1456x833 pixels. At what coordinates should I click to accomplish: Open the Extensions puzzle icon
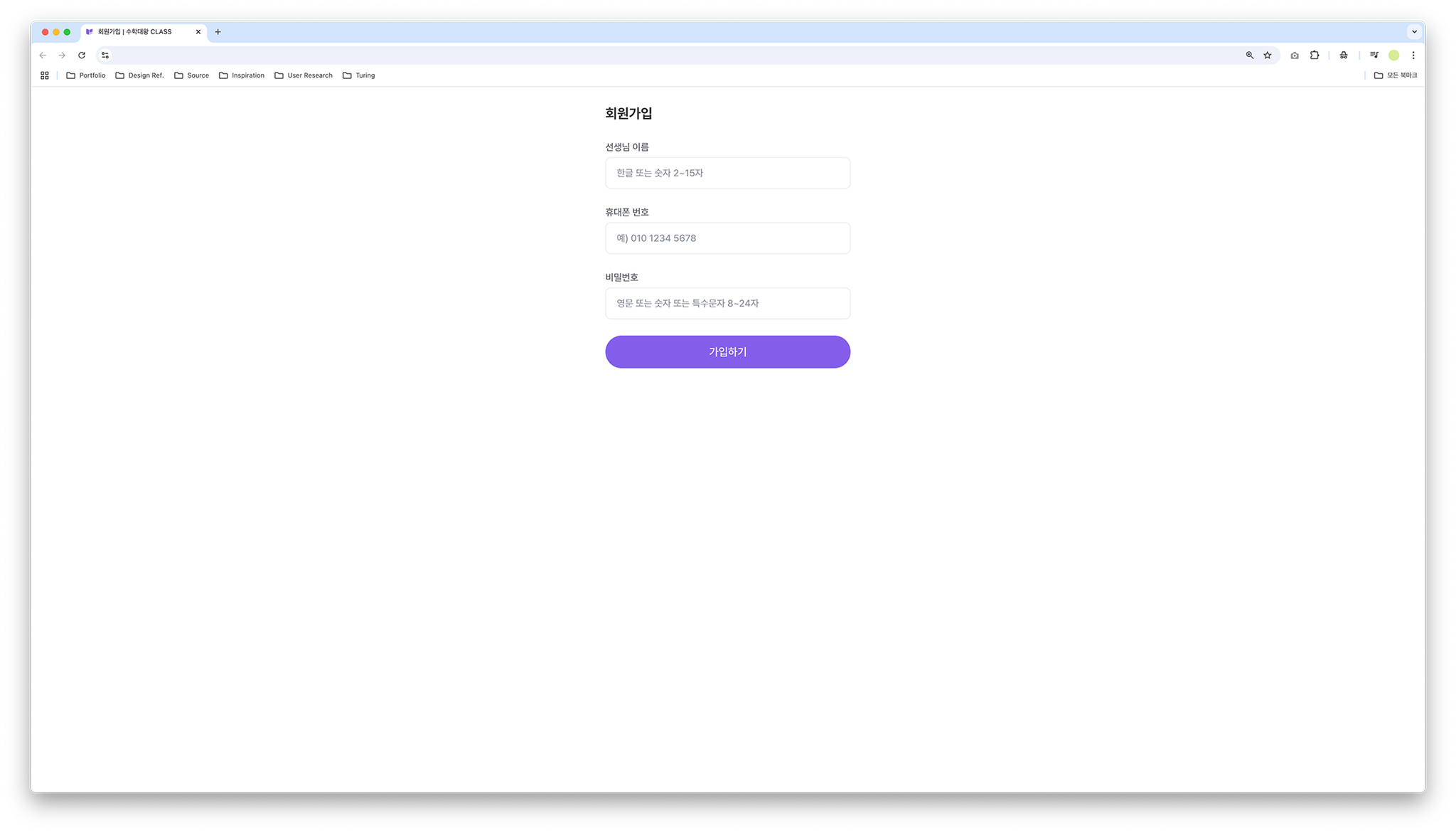point(1315,55)
